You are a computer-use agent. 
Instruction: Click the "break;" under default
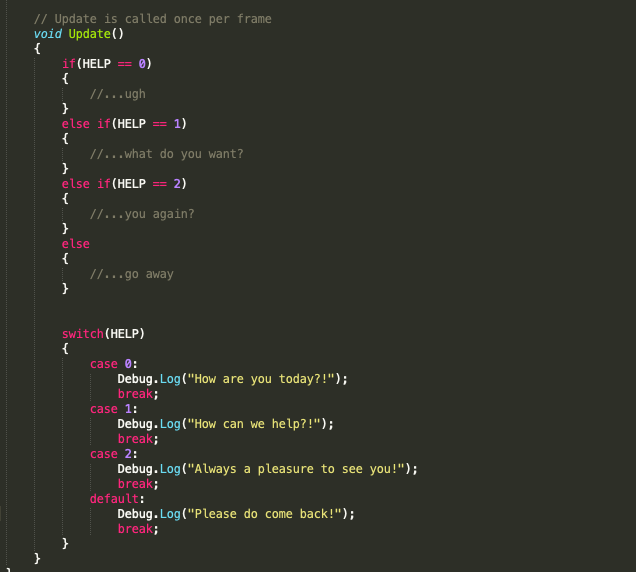[x=138, y=529]
